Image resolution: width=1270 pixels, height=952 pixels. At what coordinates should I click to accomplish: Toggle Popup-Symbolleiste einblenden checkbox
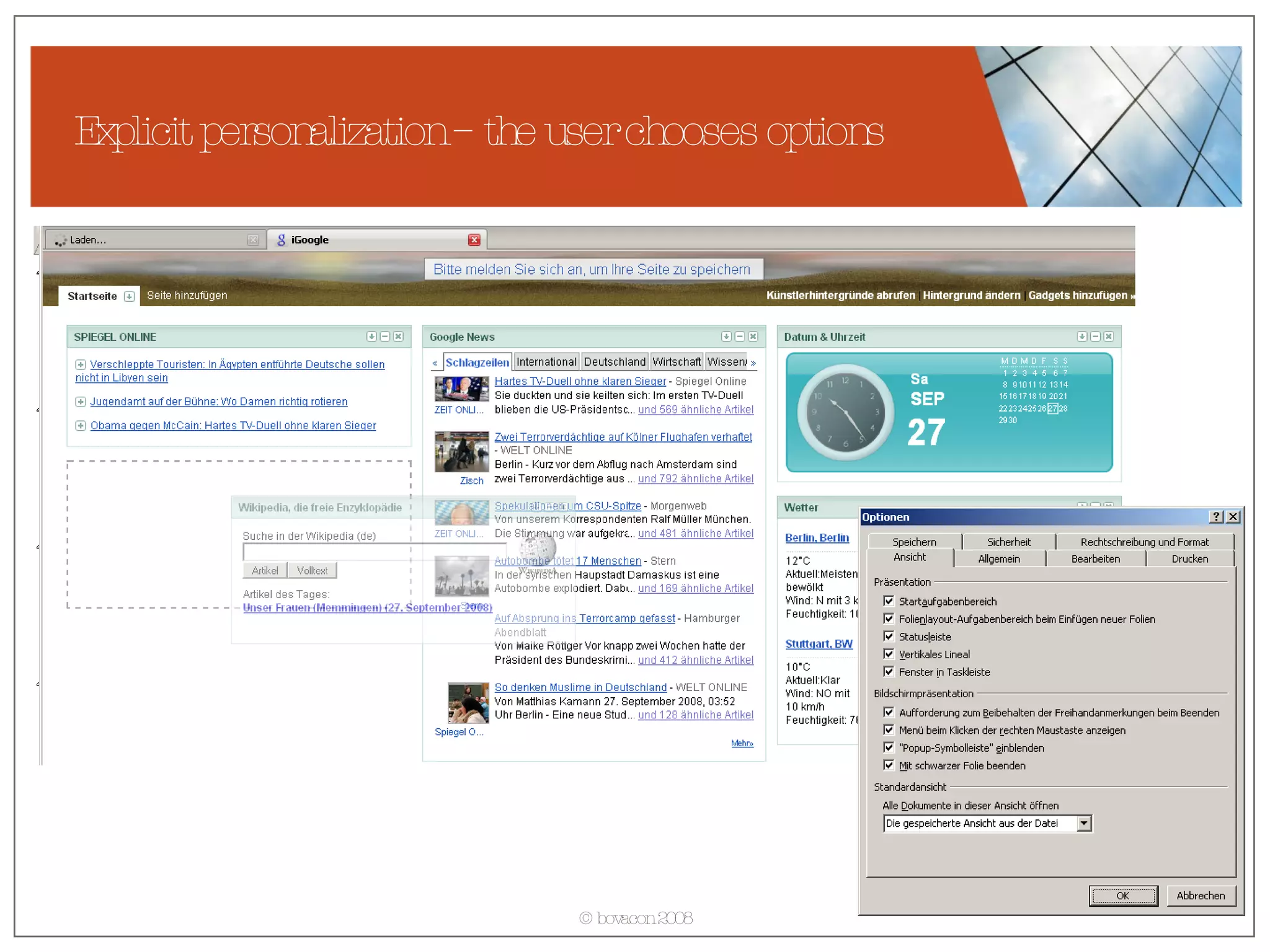pyautogui.click(x=889, y=747)
